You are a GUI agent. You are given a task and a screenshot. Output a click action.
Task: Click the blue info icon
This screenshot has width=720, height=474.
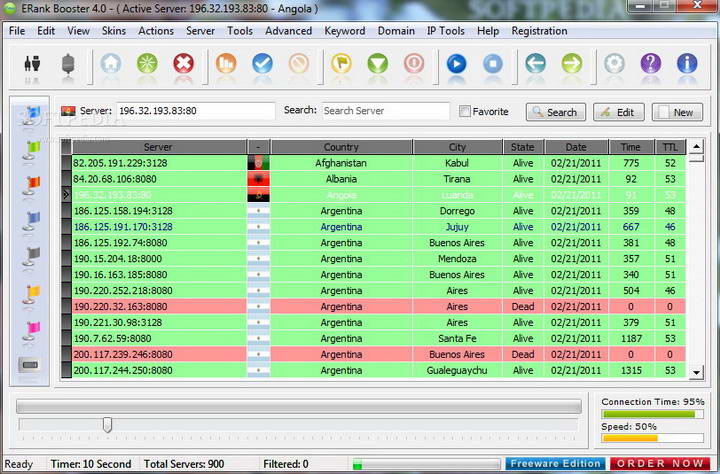[687, 63]
